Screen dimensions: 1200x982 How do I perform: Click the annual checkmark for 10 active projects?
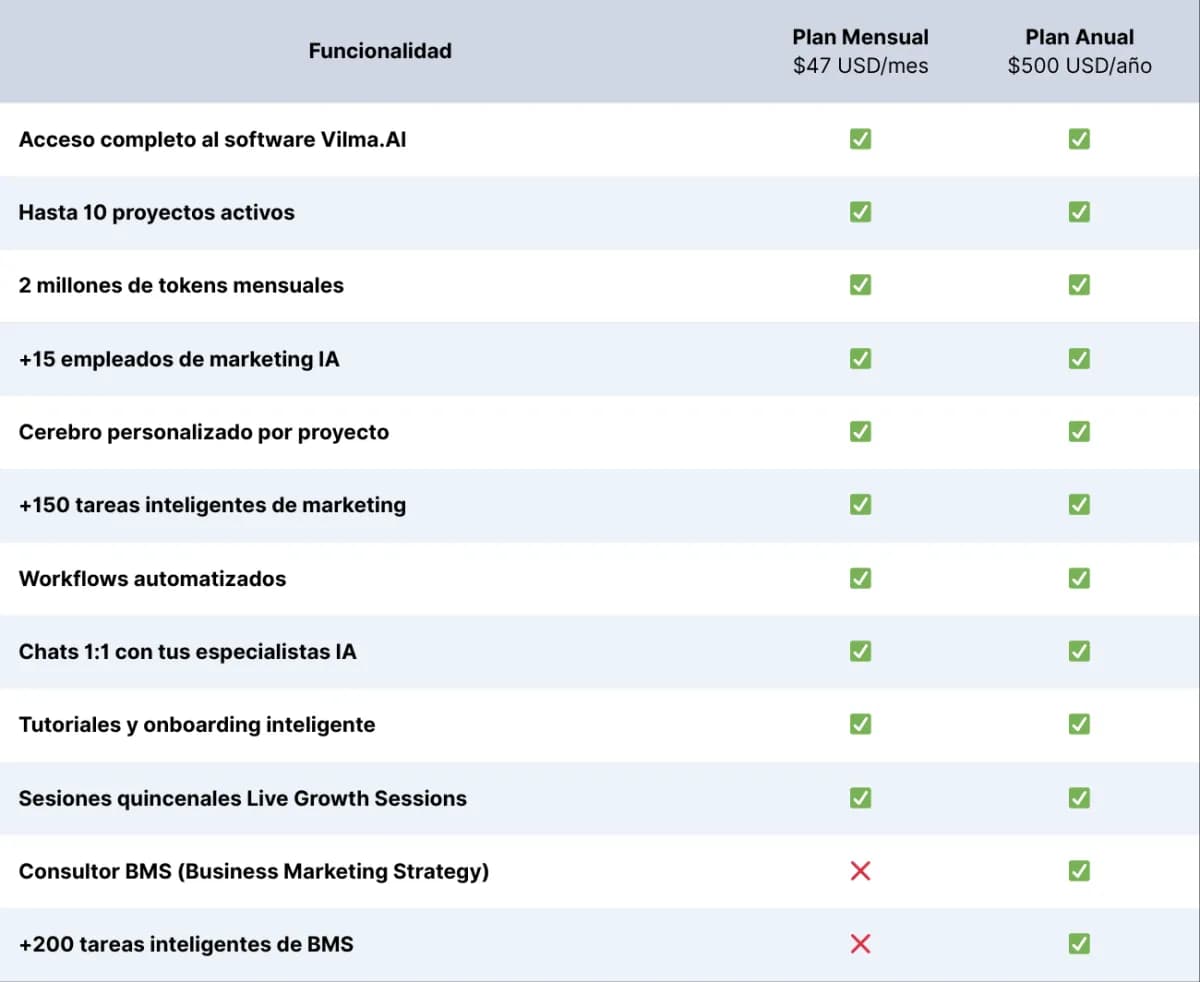[x=1079, y=212]
